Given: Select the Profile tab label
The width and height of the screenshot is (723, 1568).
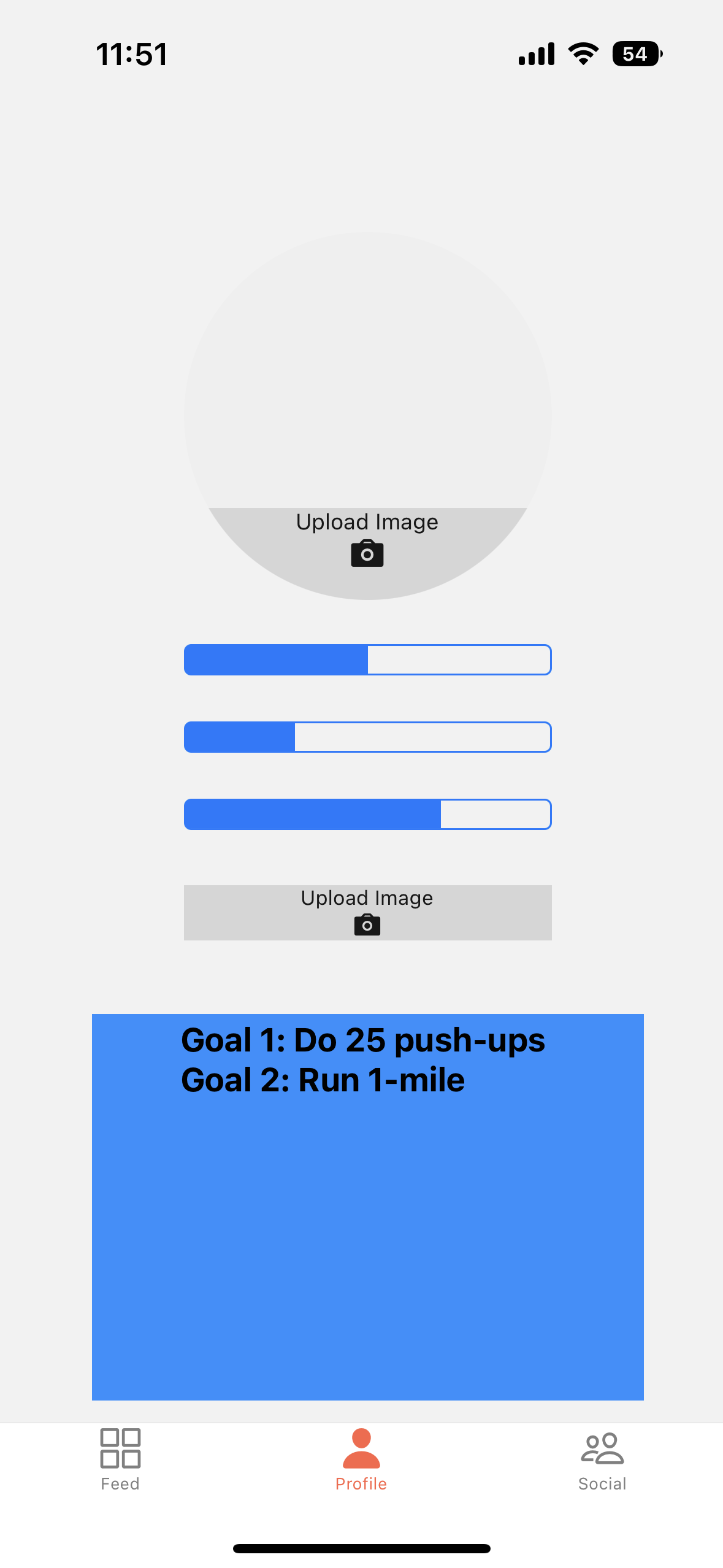Looking at the screenshot, I should pos(361,1484).
